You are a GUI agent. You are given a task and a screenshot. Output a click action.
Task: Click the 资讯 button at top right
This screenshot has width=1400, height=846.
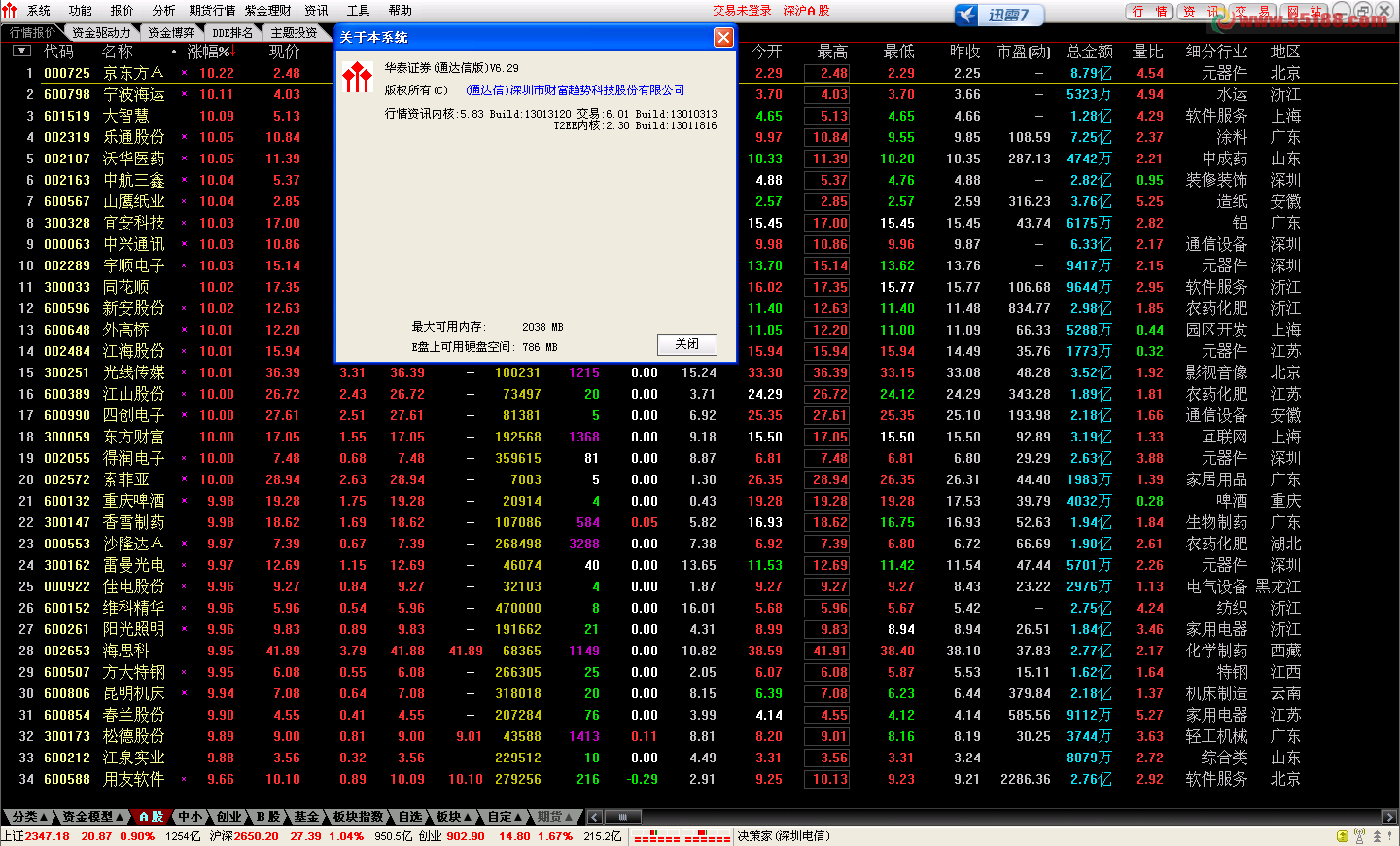[x=1202, y=12]
